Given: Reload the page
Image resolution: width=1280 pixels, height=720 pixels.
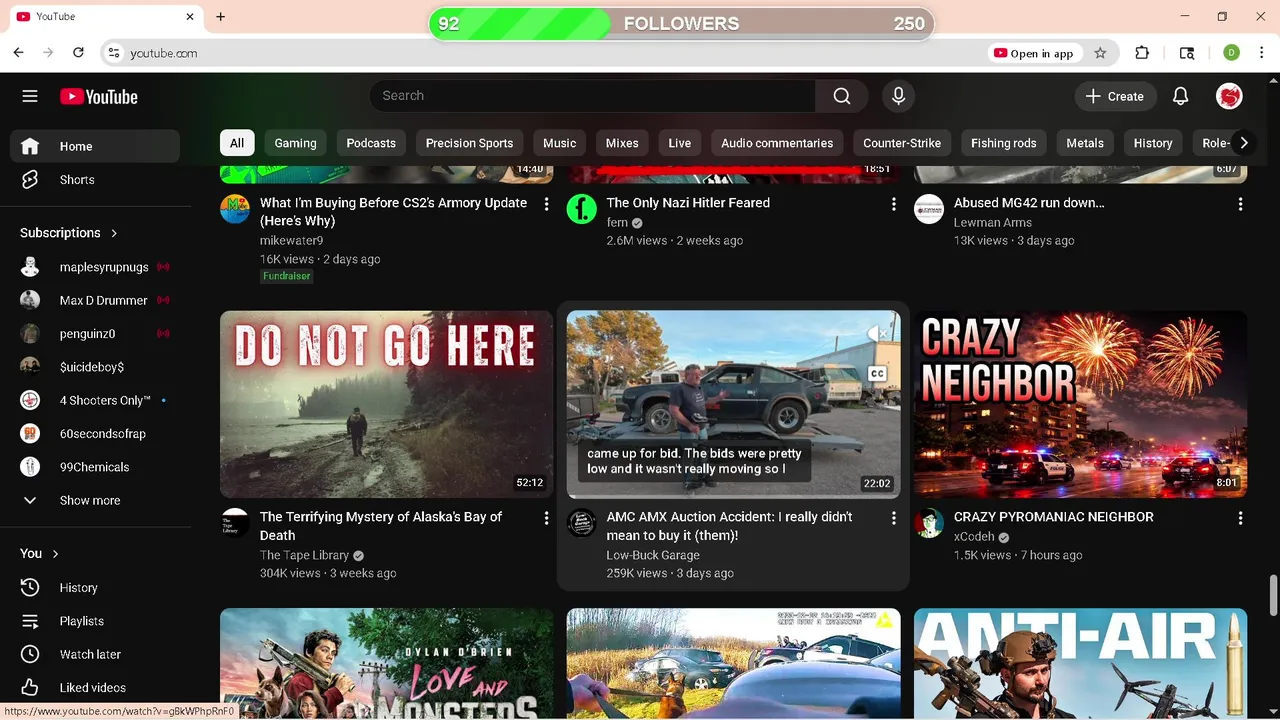Looking at the screenshot, I should (x=78, y=53).
